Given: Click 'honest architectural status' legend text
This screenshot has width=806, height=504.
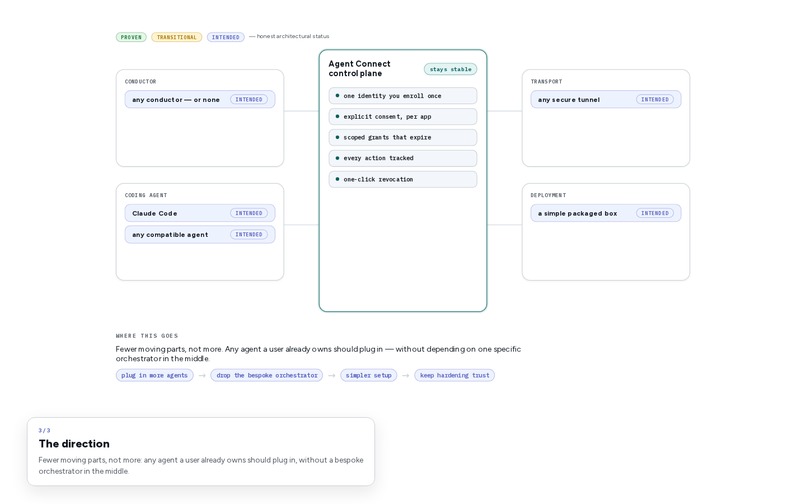Looking at the screenshot, I should point(293,37).
